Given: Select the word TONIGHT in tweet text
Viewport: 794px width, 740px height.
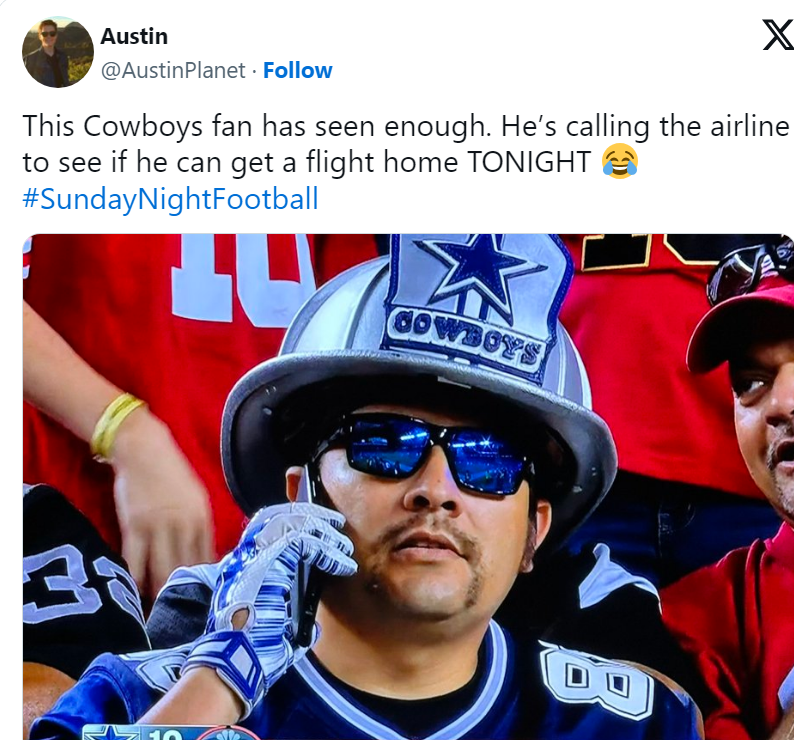Looking at the screenshot, I should (x=528, y=162).
